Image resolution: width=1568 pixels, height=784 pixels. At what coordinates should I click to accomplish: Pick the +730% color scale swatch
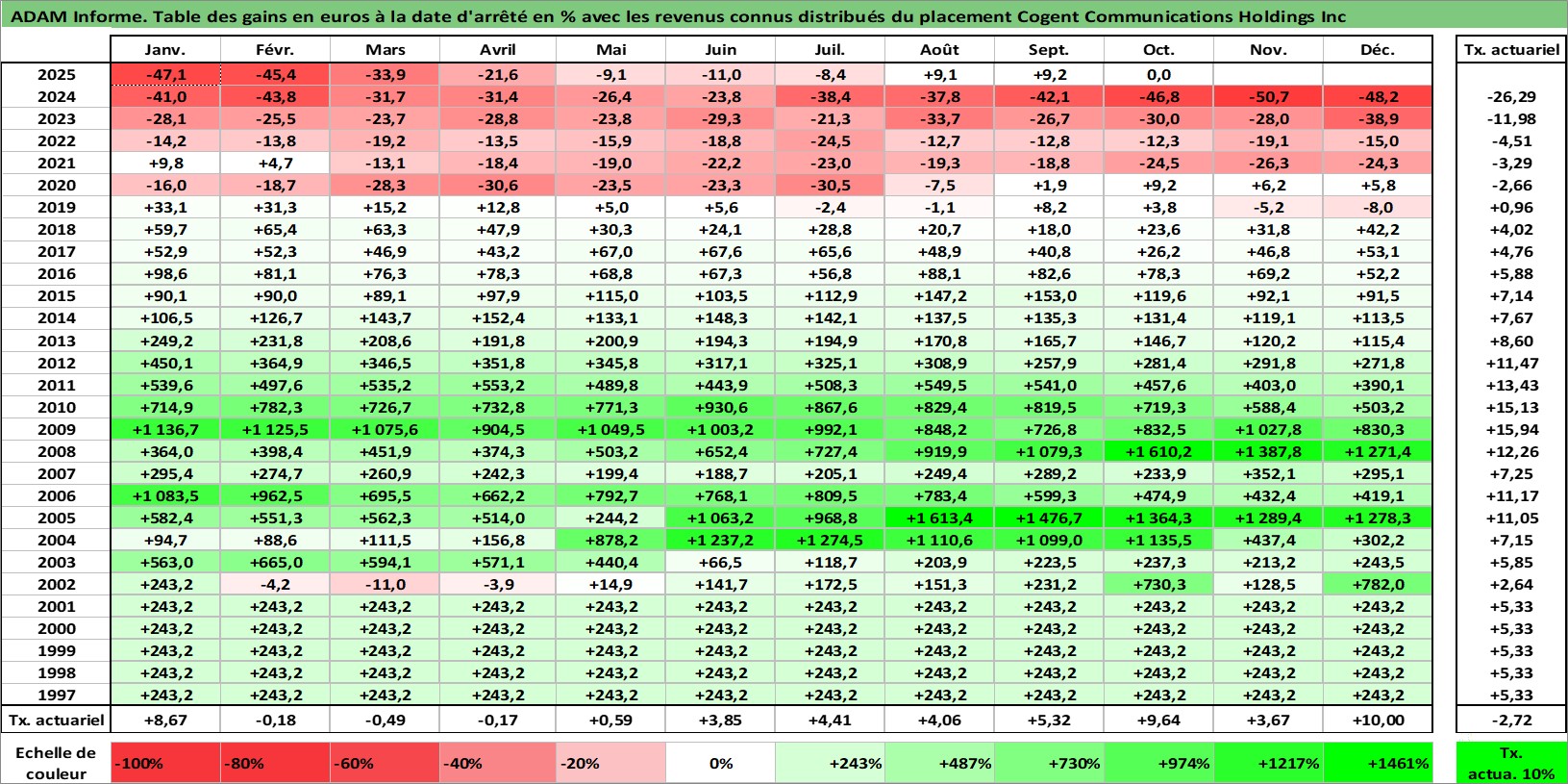tap(1050, 763)
